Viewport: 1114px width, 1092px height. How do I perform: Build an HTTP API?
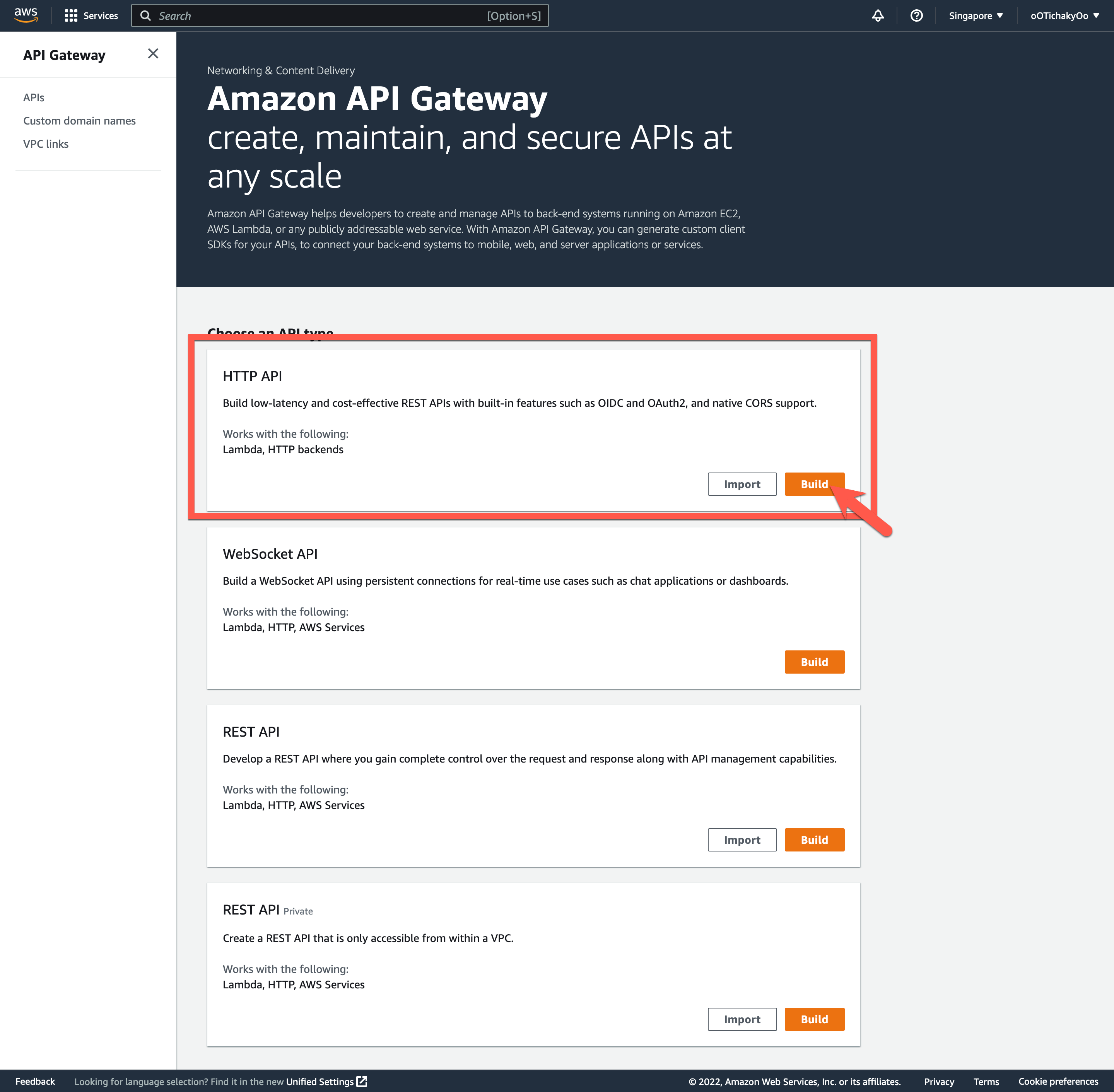tap(814, 483)
